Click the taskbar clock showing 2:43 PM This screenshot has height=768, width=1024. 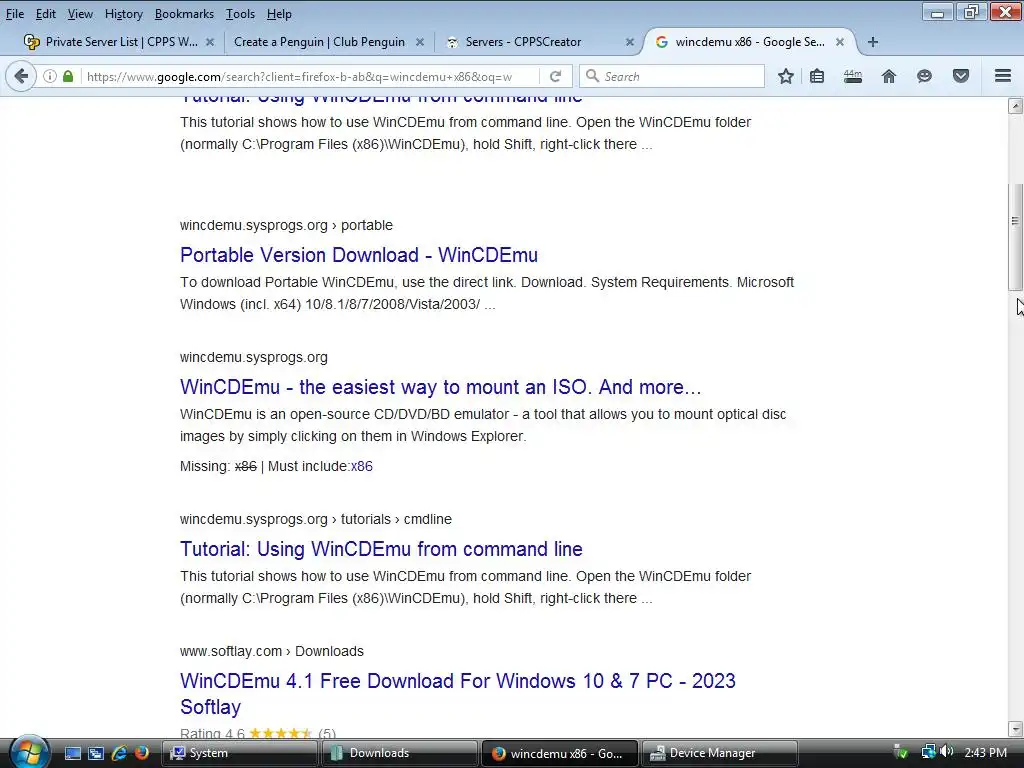pos(985,752)
